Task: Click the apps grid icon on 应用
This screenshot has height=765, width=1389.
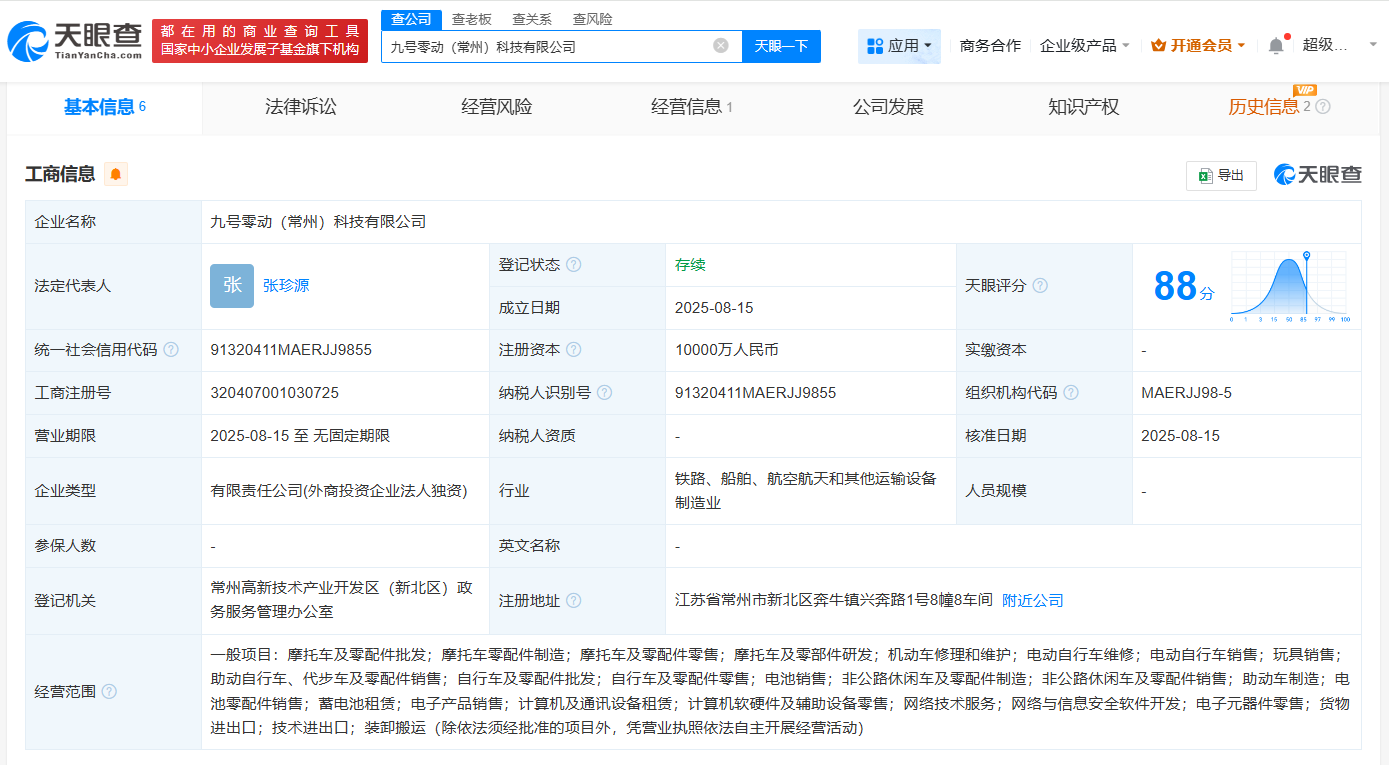Action: pyautogui.click(x=875, y=46)
